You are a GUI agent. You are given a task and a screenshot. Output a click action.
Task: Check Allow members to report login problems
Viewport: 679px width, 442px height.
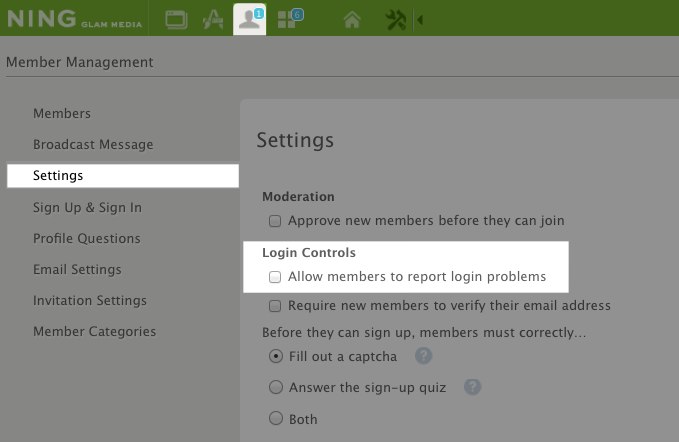[x=275, y=277]
